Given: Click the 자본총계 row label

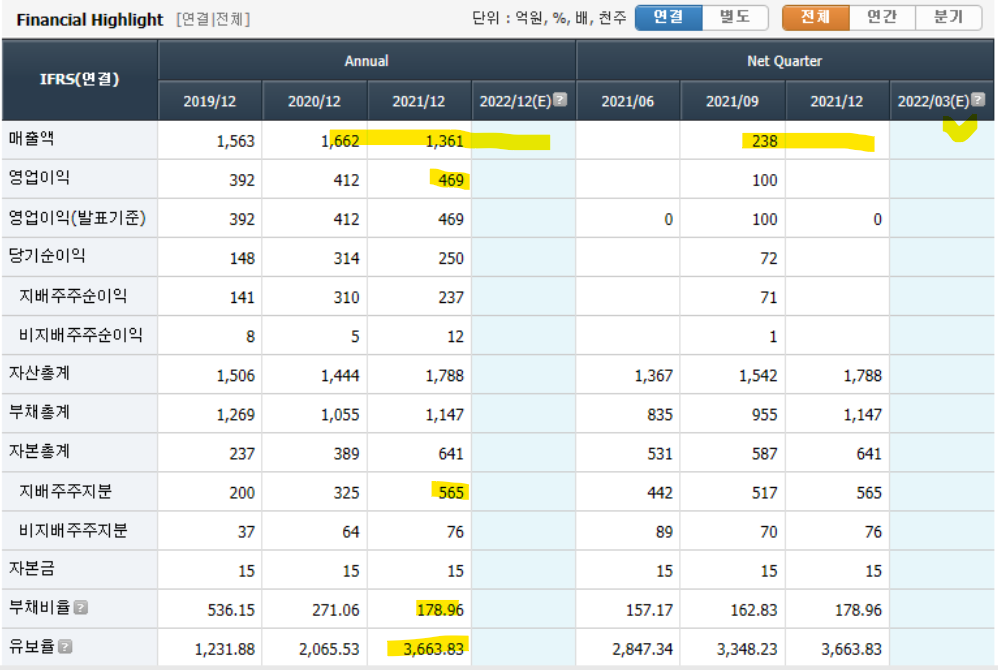Looking at the screenshot, I should click(x=39, y=451).
